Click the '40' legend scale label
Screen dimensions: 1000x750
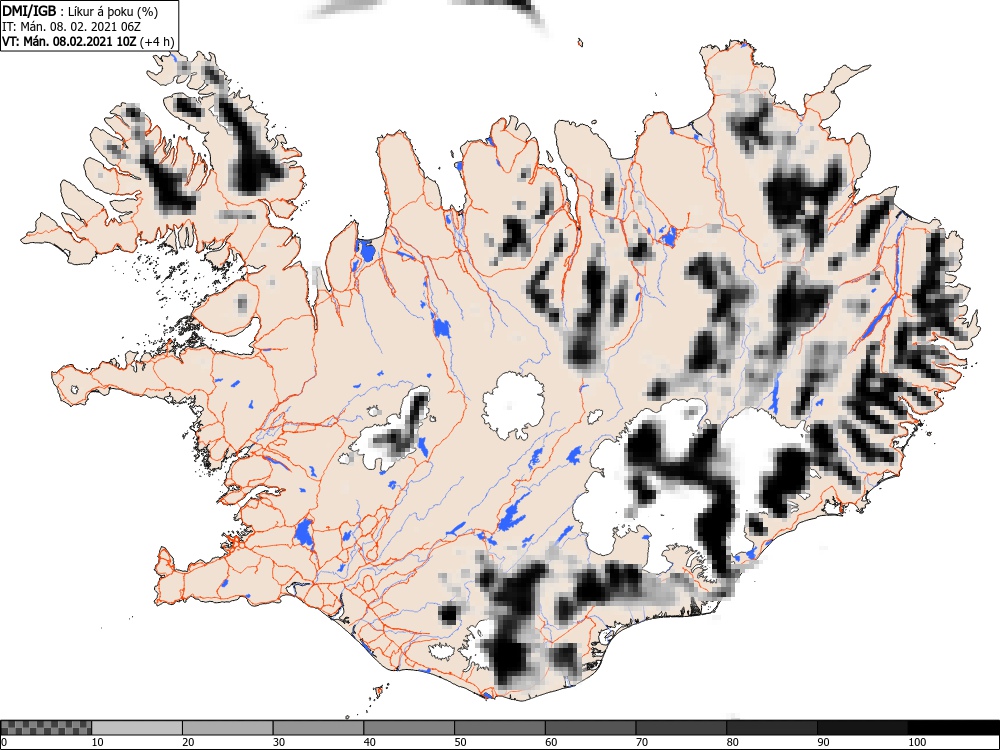point(369,742)
